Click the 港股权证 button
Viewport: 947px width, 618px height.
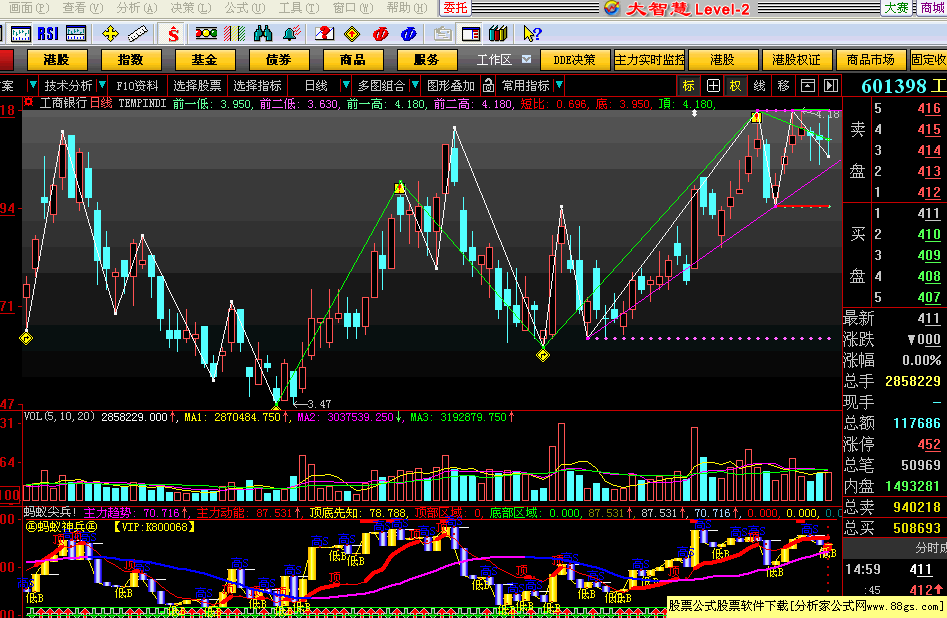click(797, 60)
